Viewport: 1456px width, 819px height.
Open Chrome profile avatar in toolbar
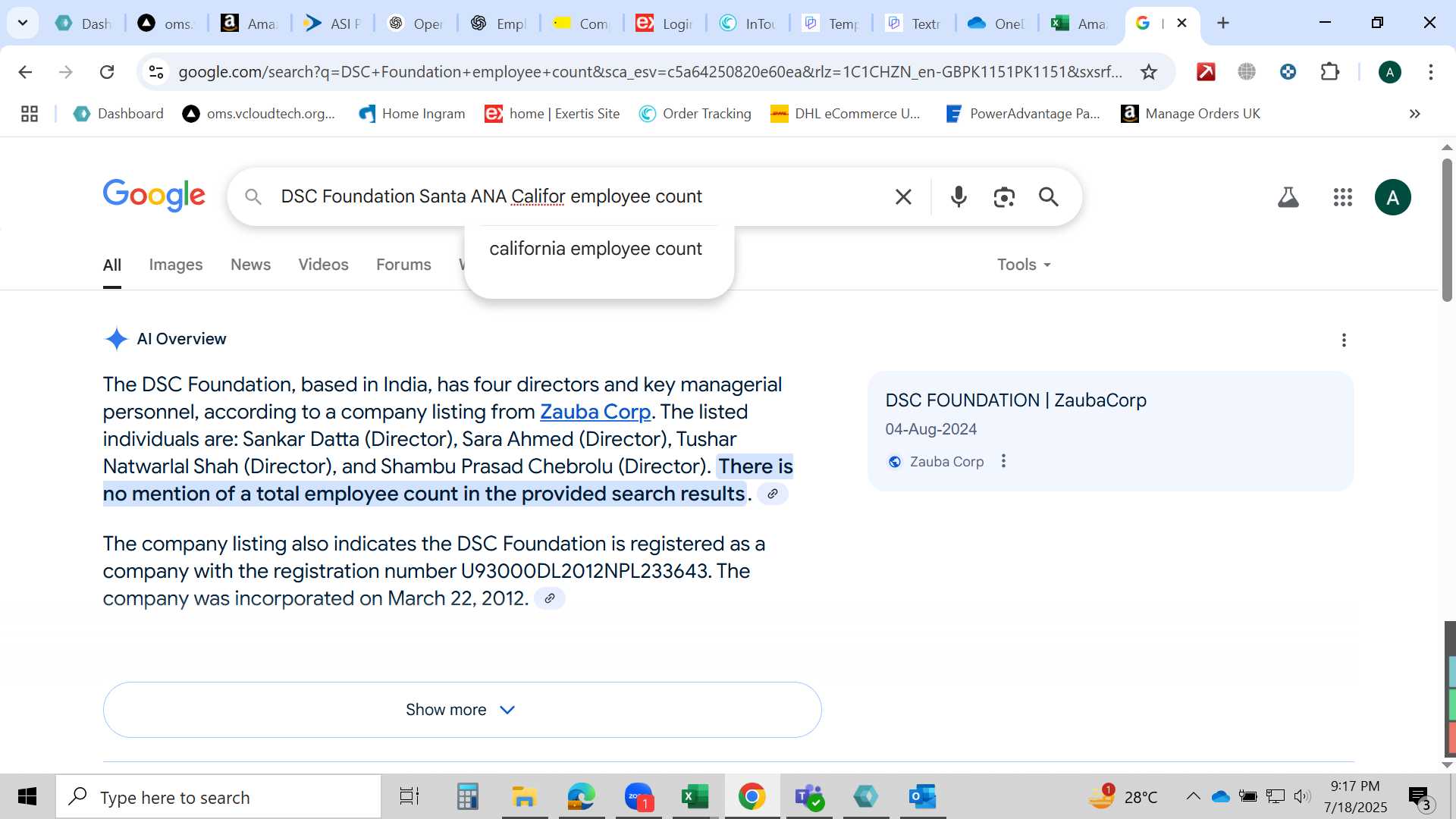click(x=1390, y=72)
